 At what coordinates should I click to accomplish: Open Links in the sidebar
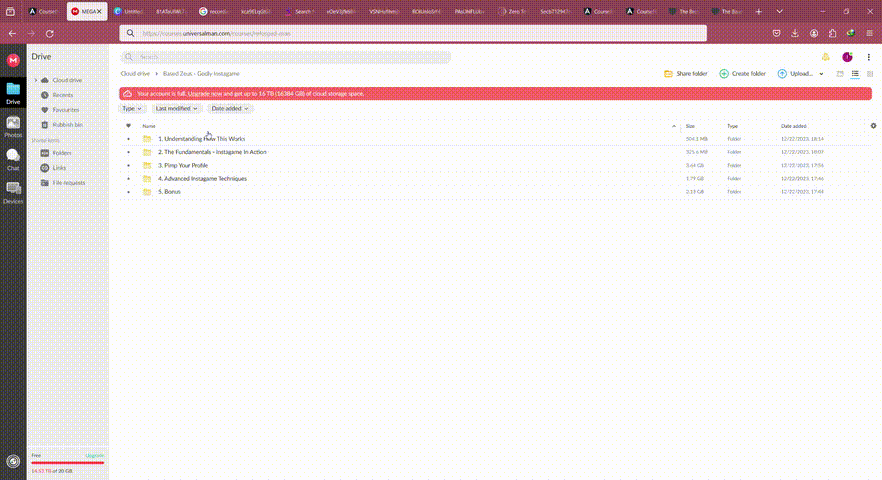tap(59, 168)
